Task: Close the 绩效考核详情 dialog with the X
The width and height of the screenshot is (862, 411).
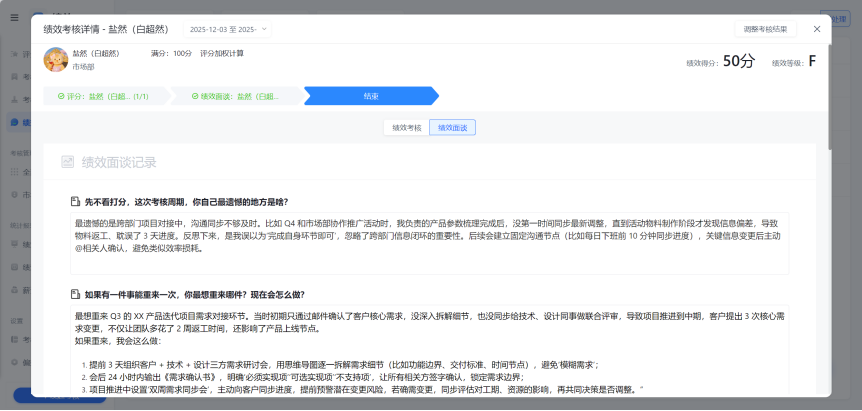Action: click(x=817, y=29)
